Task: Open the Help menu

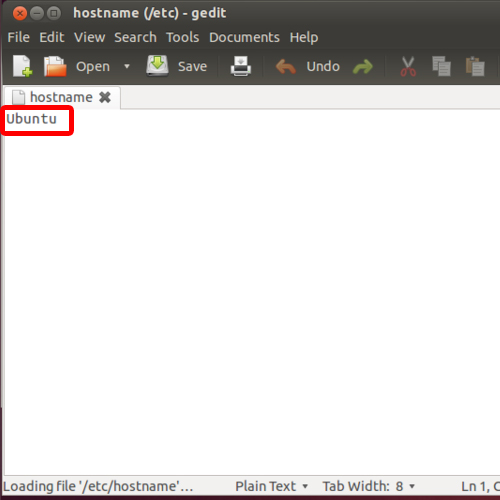Action: pos(304,37)
